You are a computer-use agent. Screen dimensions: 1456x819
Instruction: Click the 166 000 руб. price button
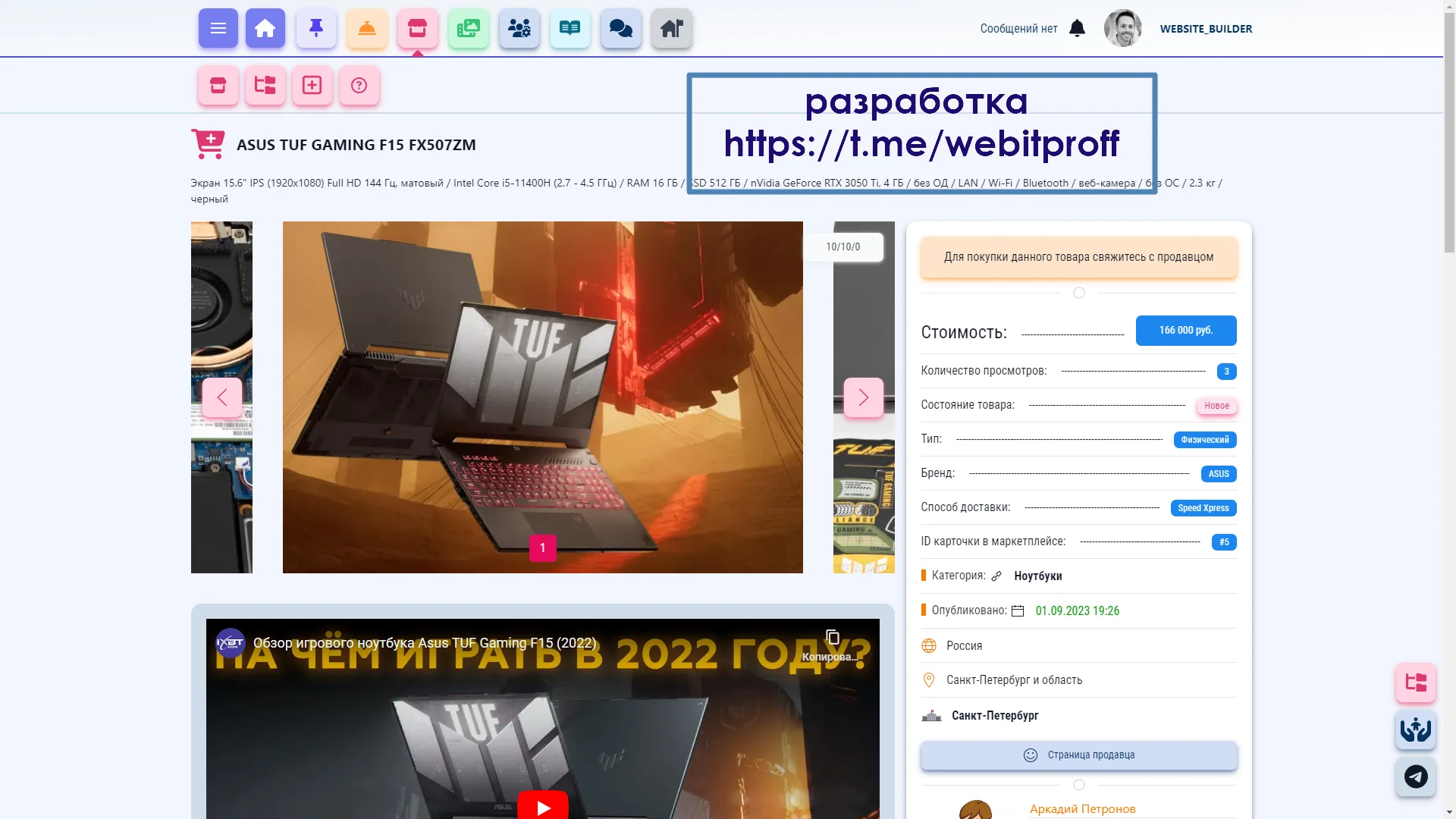click(1185, 331)
